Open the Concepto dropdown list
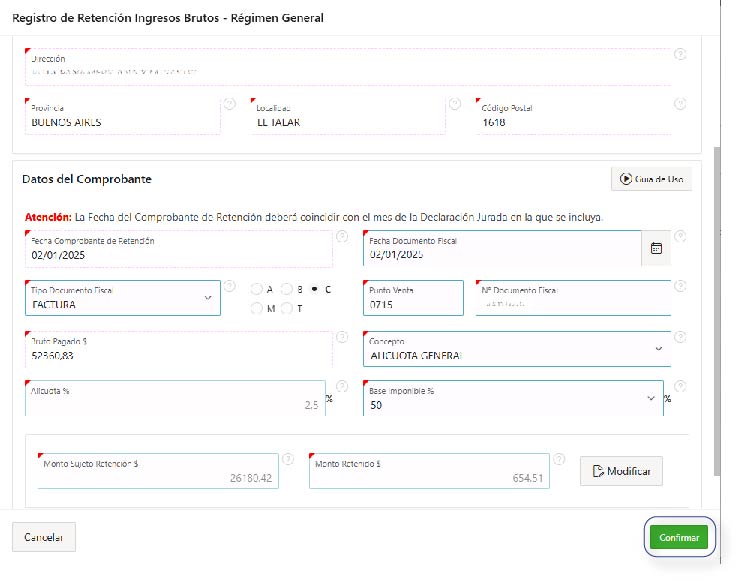739x580 pixels. (657, 348)
